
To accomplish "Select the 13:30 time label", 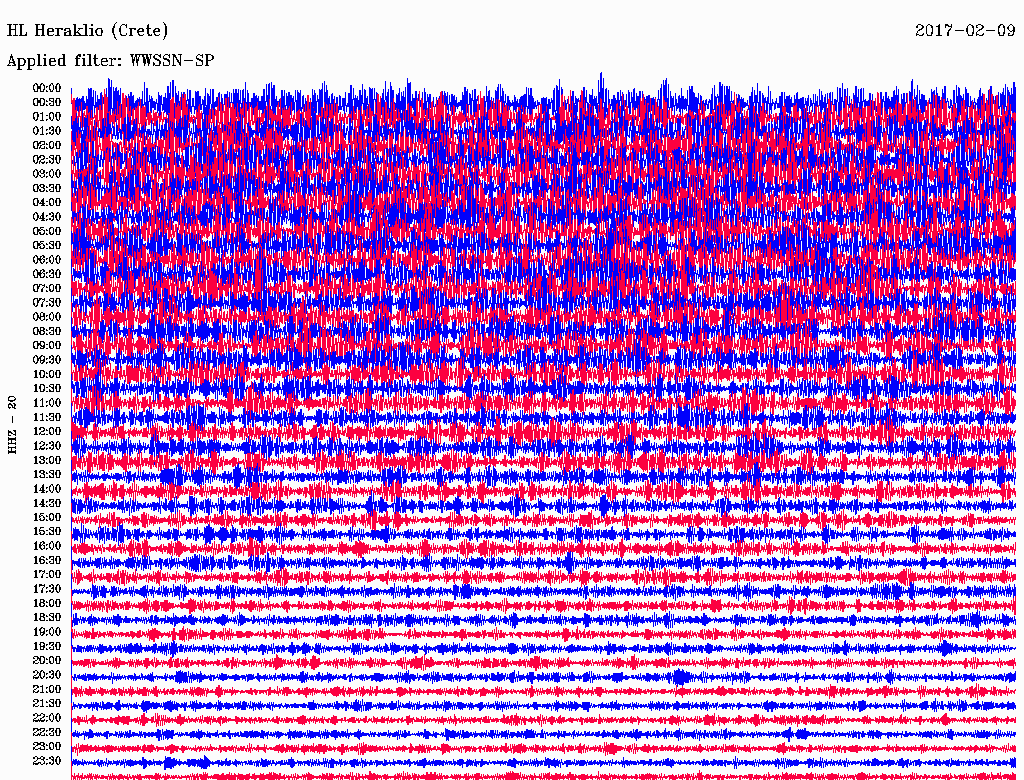I will coord(47,474).
